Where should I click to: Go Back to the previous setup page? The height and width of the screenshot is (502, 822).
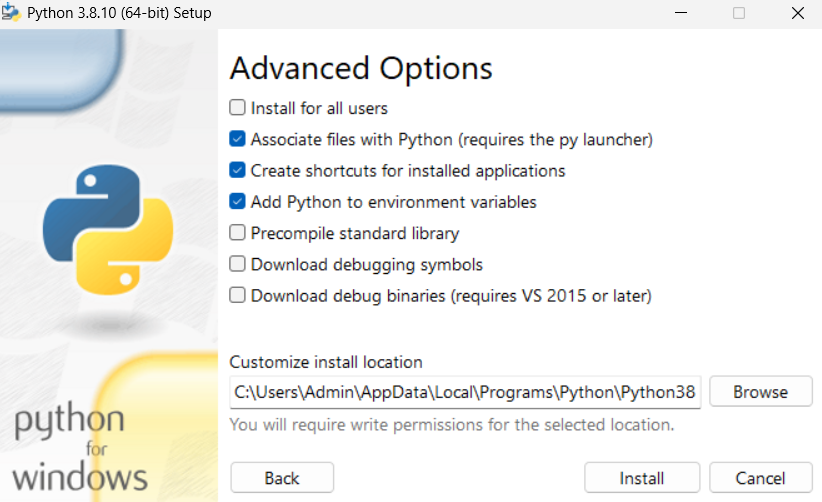tap(282, 478)
